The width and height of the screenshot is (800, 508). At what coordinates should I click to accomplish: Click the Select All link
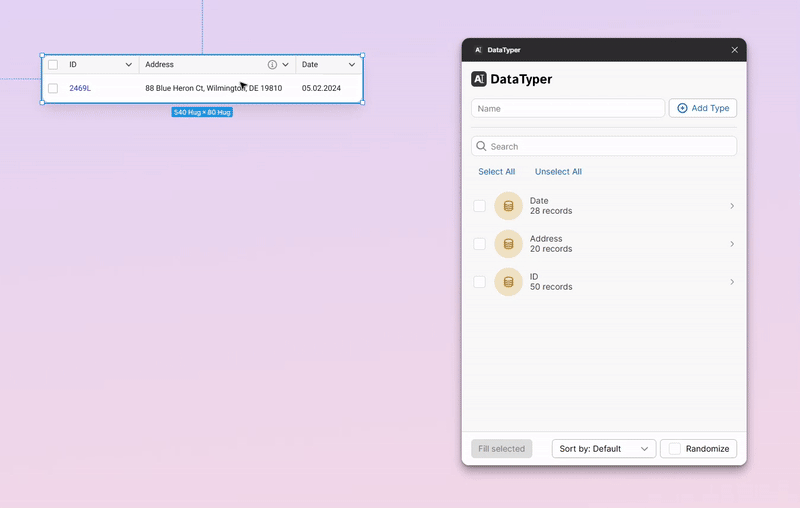coord(496,172)
